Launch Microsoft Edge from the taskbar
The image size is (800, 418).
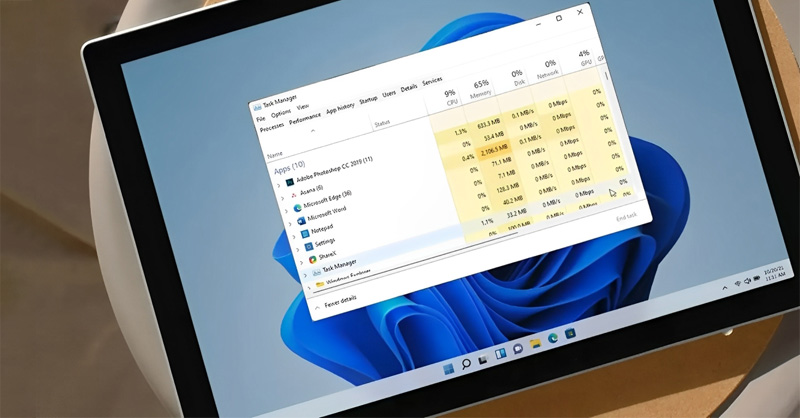[x=553, y=338]
